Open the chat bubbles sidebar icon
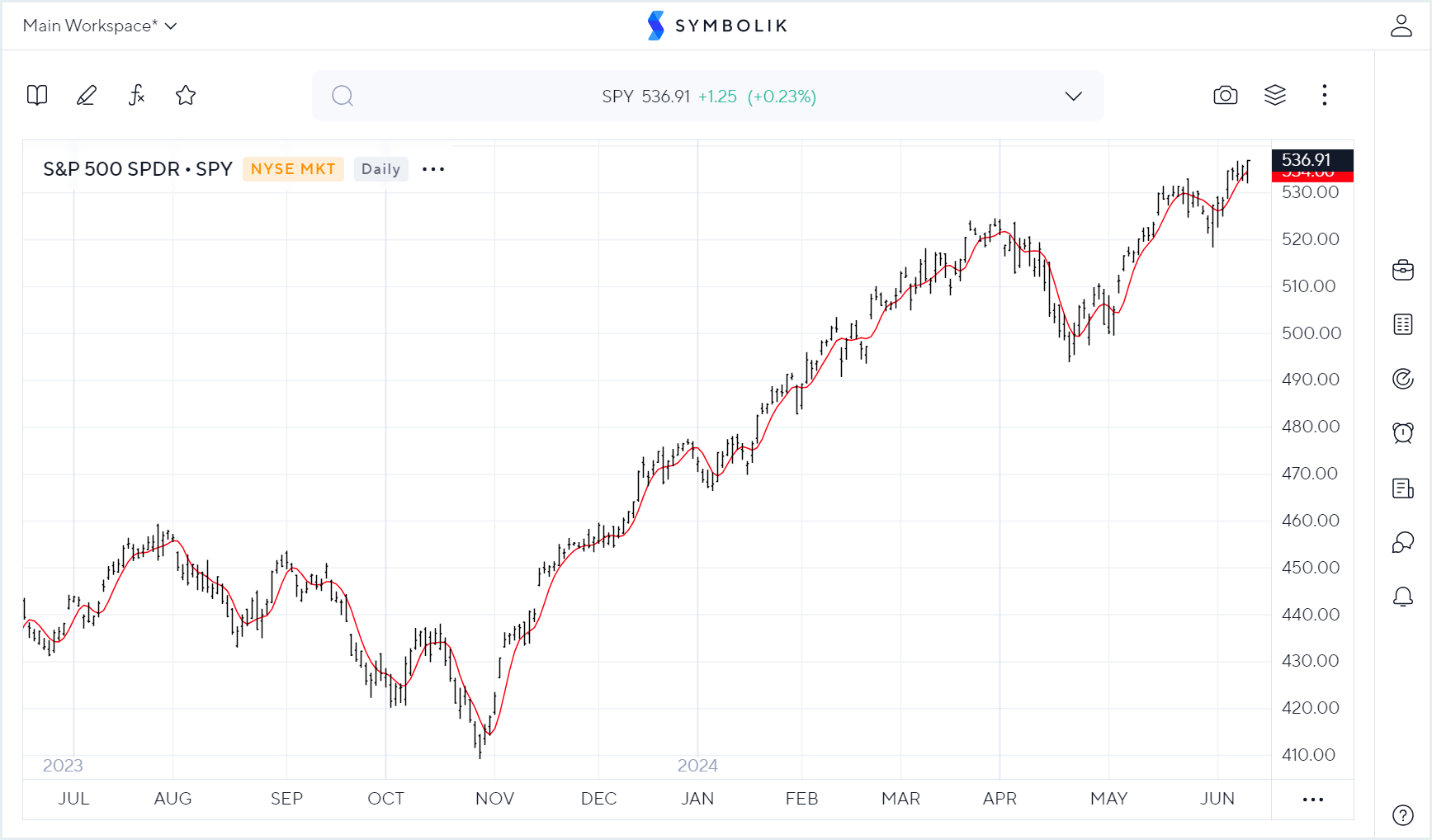 [x=1403, y=543]
